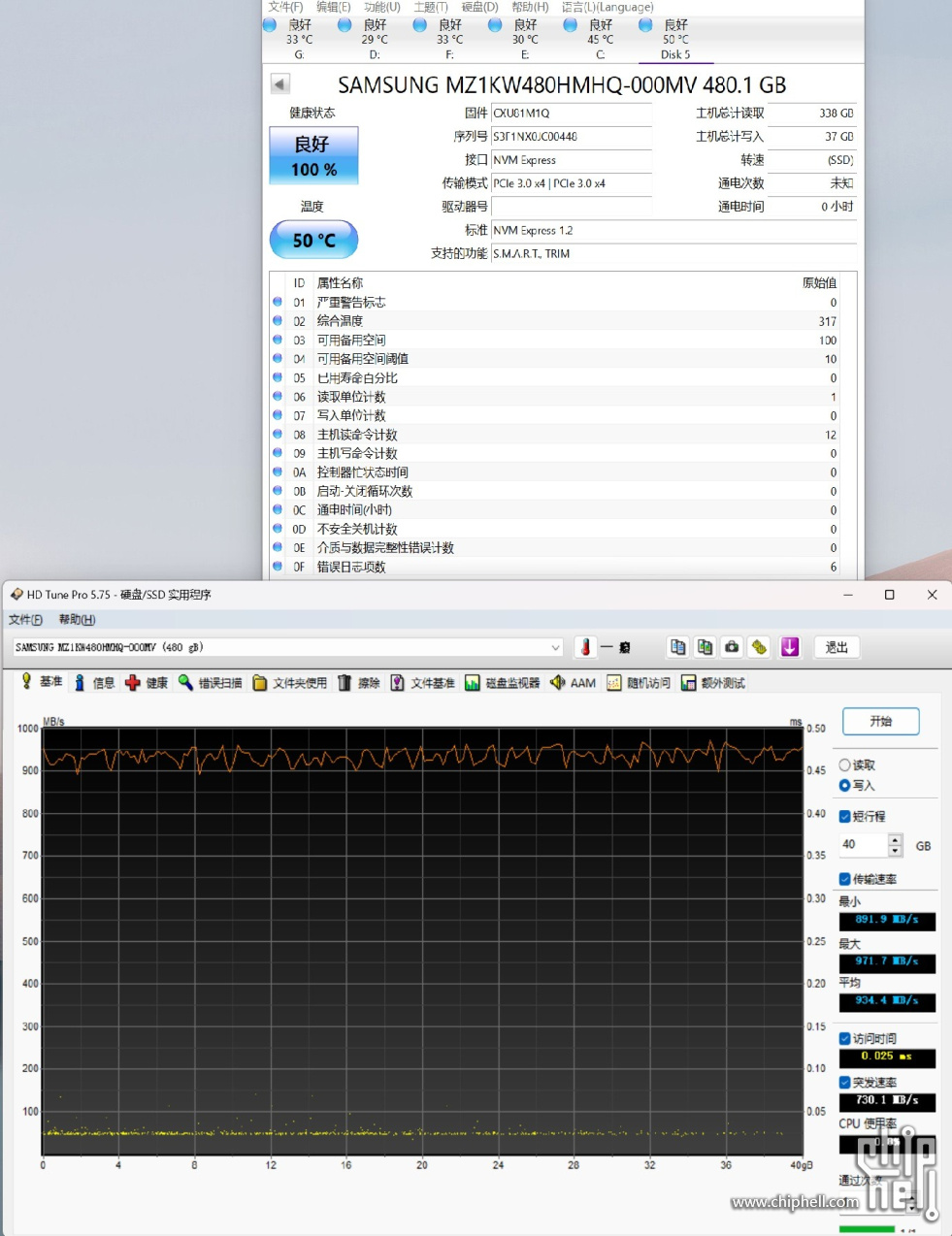Open the 文件基准 file benchmark tab
The width and height of the screenshot is (952, 1236).
[422, 683]
